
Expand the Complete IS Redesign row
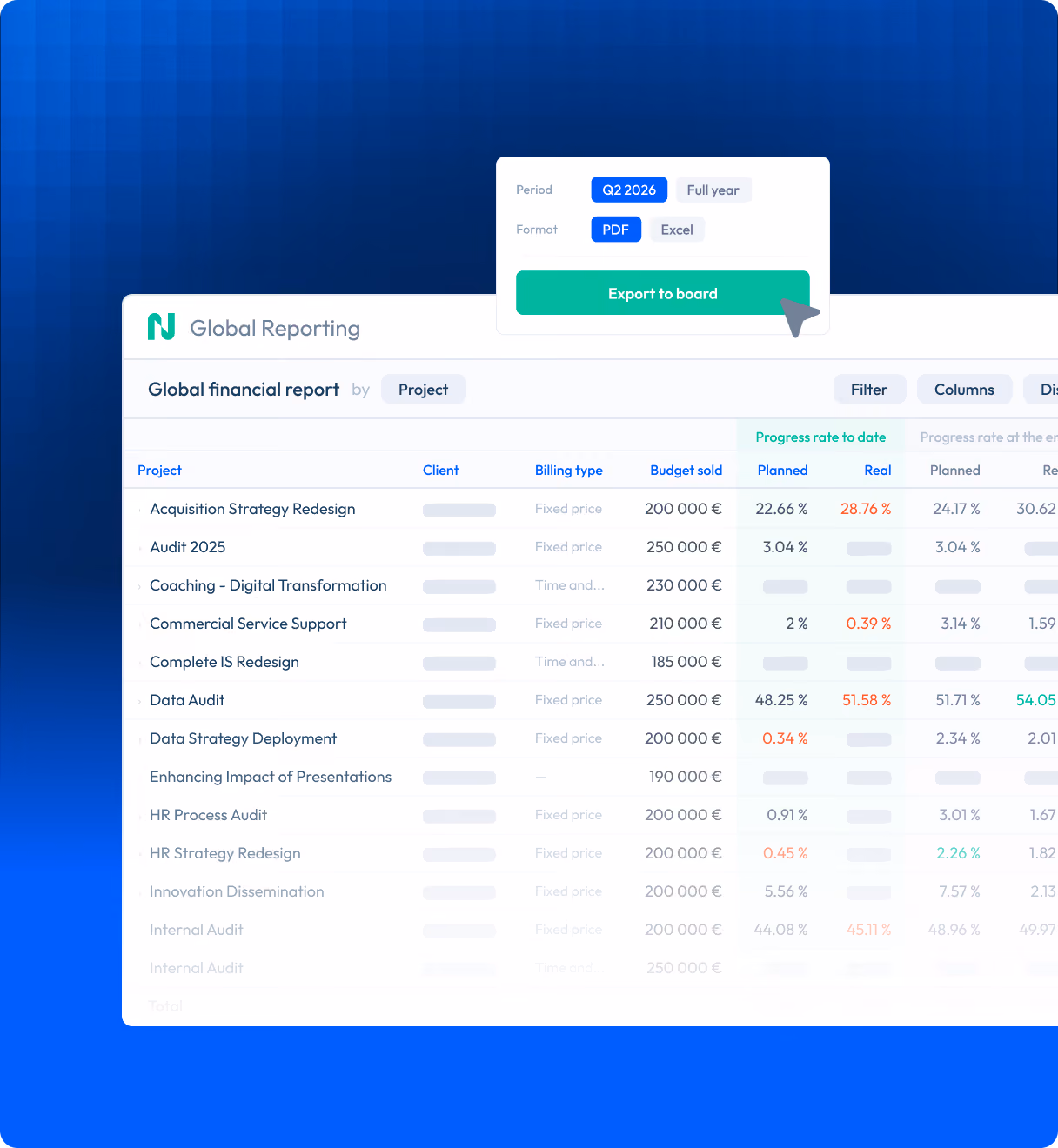pos(139,663)
